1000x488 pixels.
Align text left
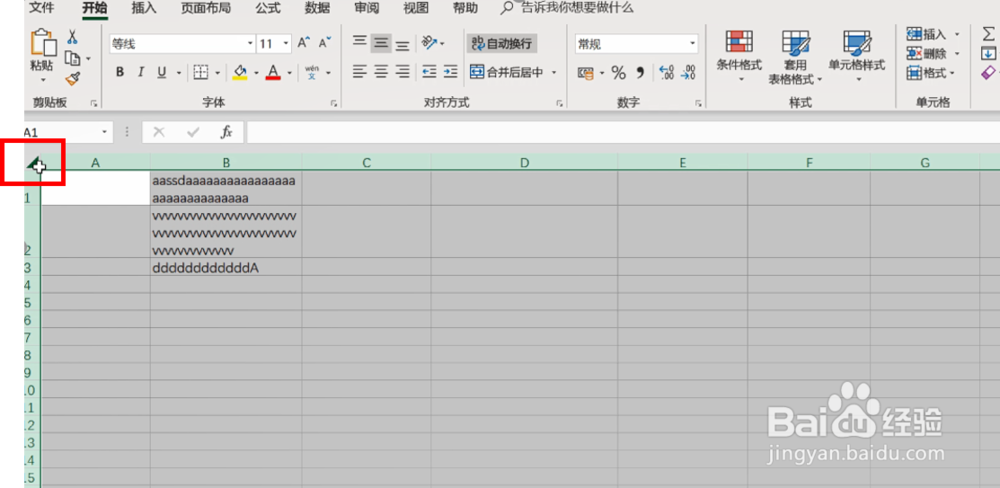(x=360, y=72)
